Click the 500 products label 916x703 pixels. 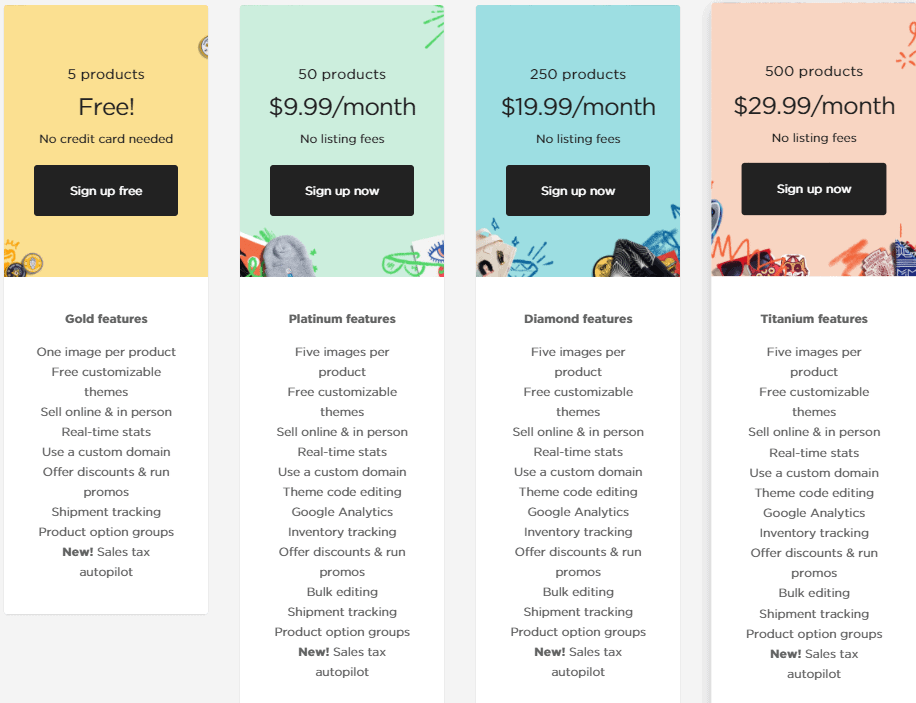(x=814, y=71)
